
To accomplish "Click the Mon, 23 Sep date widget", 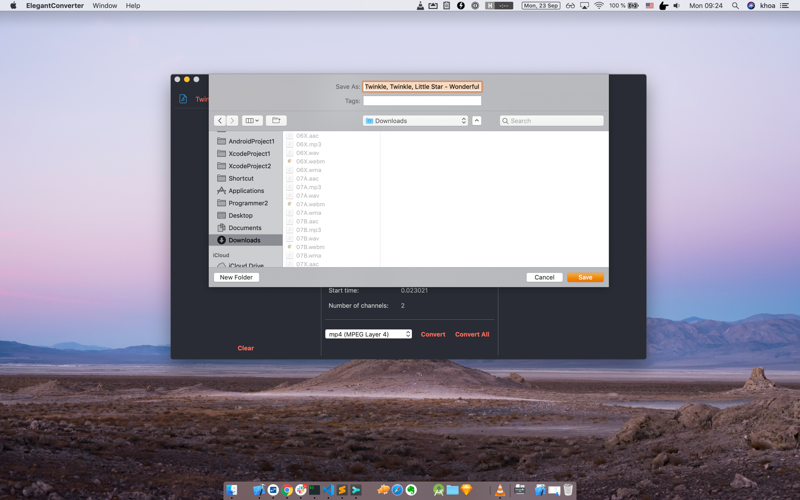I will [x=541, y=6].
